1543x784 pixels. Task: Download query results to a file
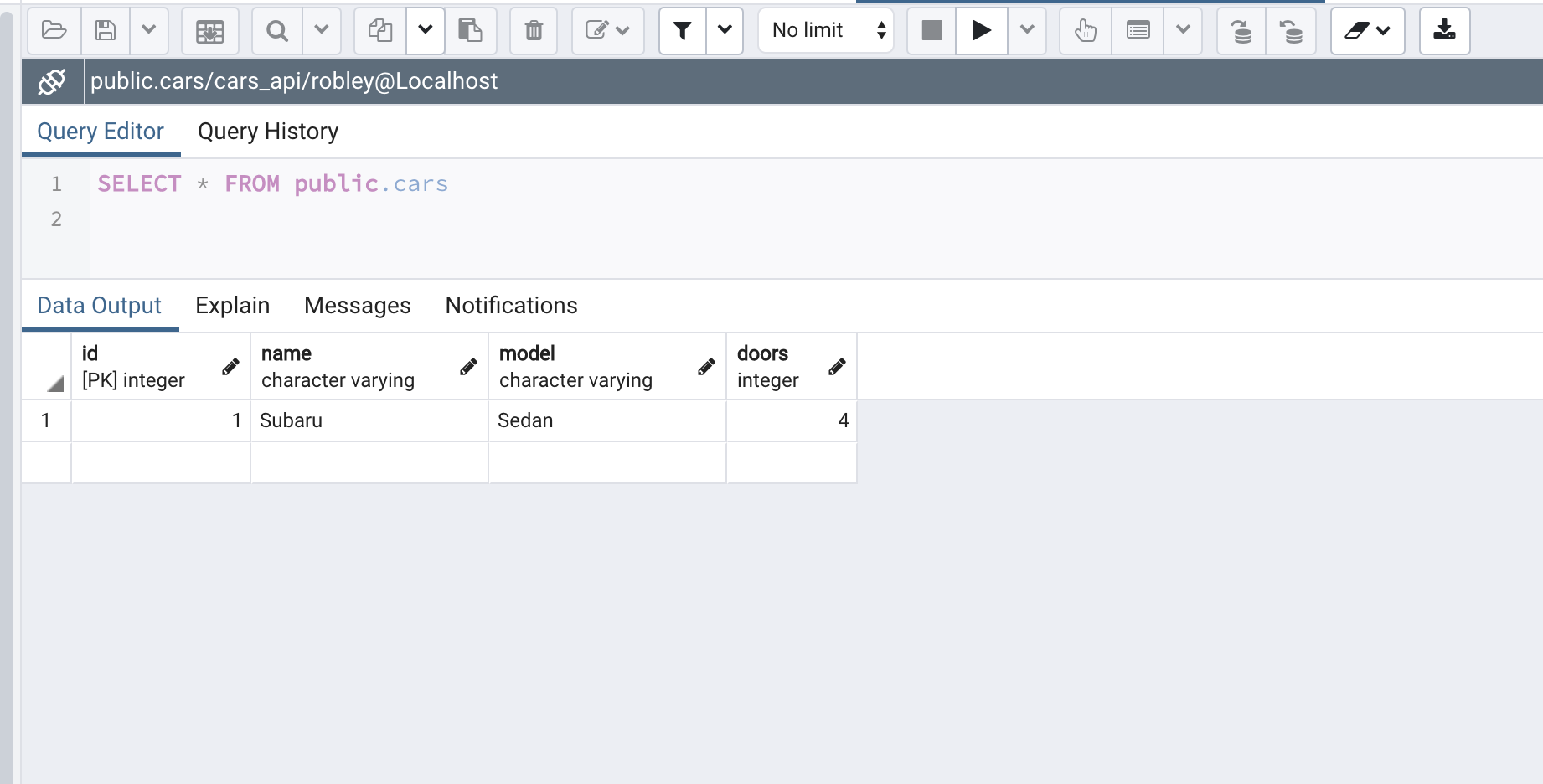(1443, 30)
